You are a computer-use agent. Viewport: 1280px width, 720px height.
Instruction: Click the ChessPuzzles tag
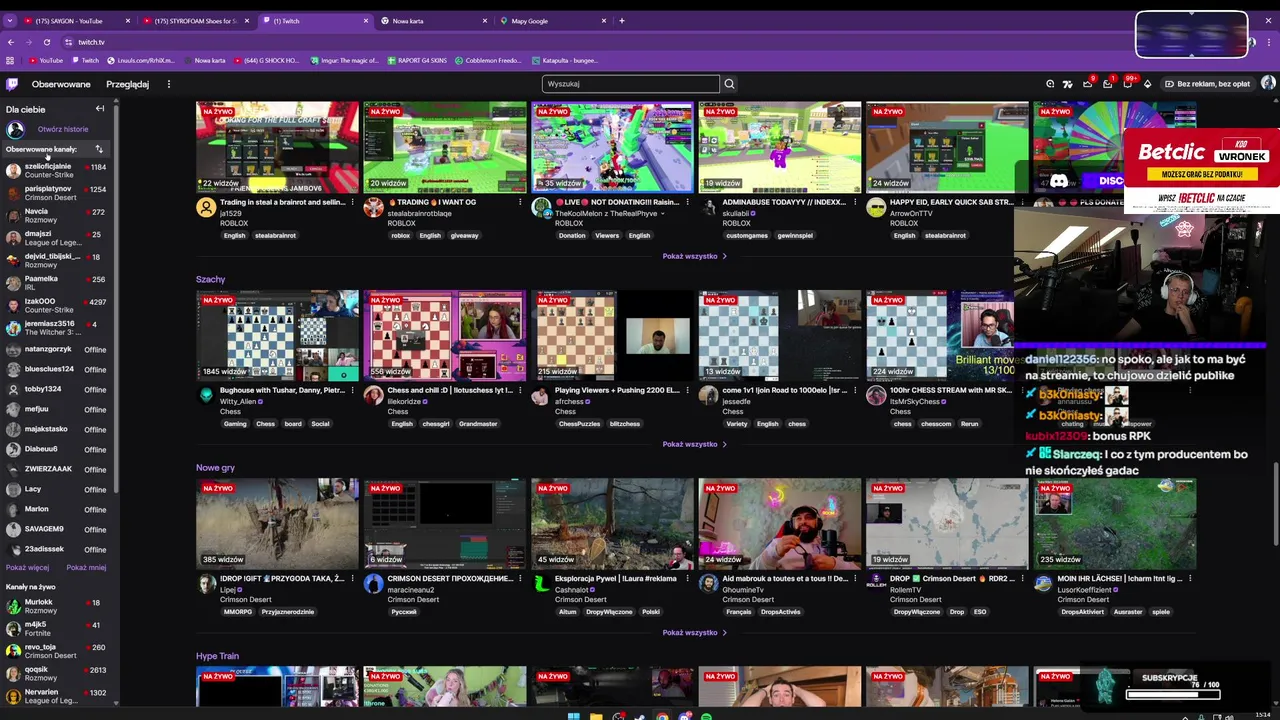point(579,424)
